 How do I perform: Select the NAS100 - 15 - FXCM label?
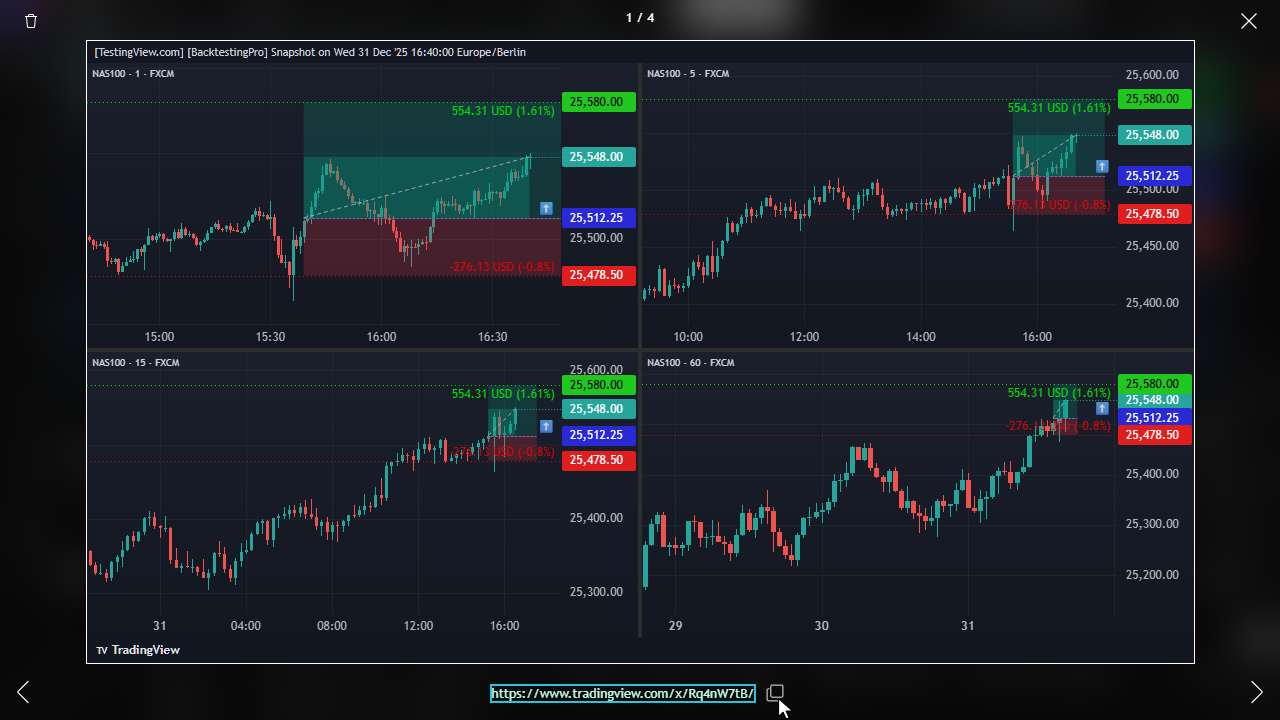(x=135, y=363)
